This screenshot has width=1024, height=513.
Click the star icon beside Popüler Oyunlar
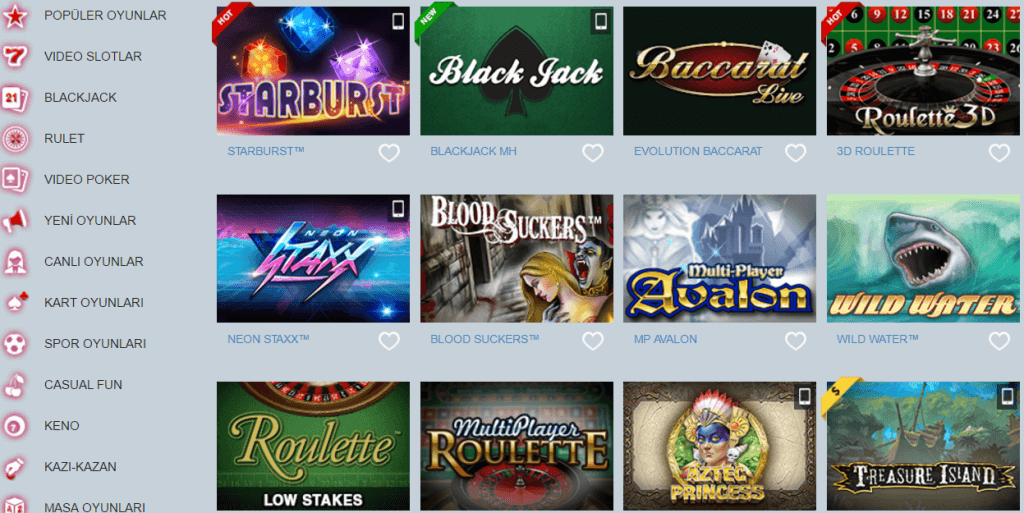(15, 16)
